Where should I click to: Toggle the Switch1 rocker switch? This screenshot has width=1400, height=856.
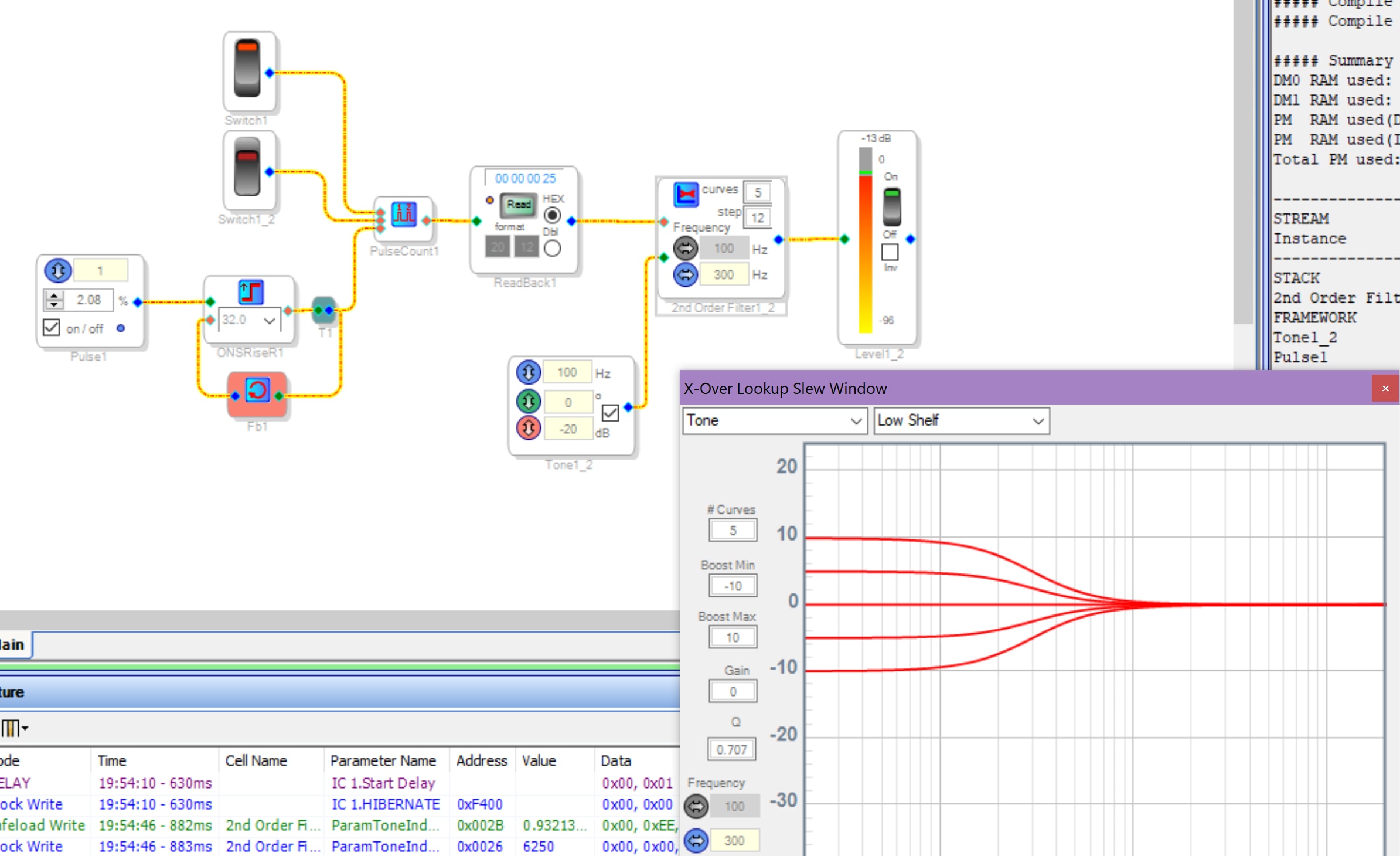coord(247,69)
